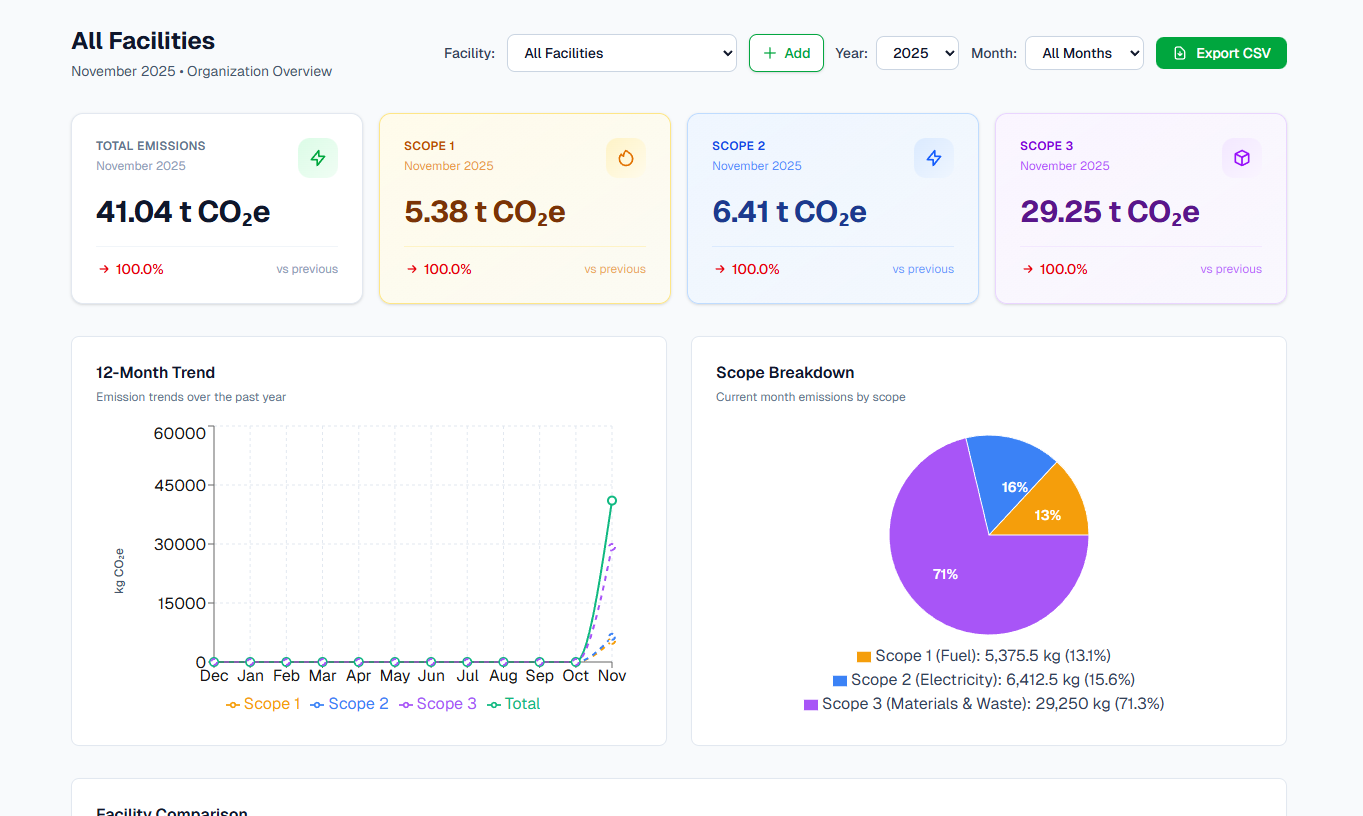Open the Month dropdown showing All Months
Viewport: 1363px width, 816px height.
[x=1084, y=52]
